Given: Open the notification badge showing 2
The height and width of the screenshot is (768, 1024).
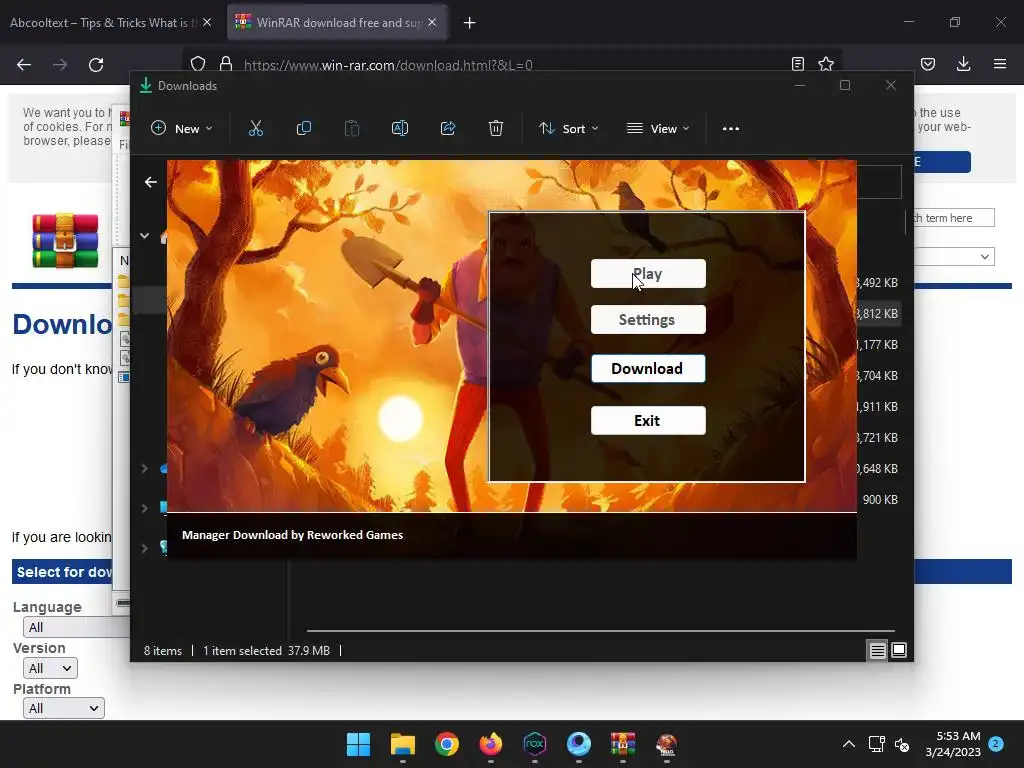Looking at the screenshot, I should (x=996, y=744).
